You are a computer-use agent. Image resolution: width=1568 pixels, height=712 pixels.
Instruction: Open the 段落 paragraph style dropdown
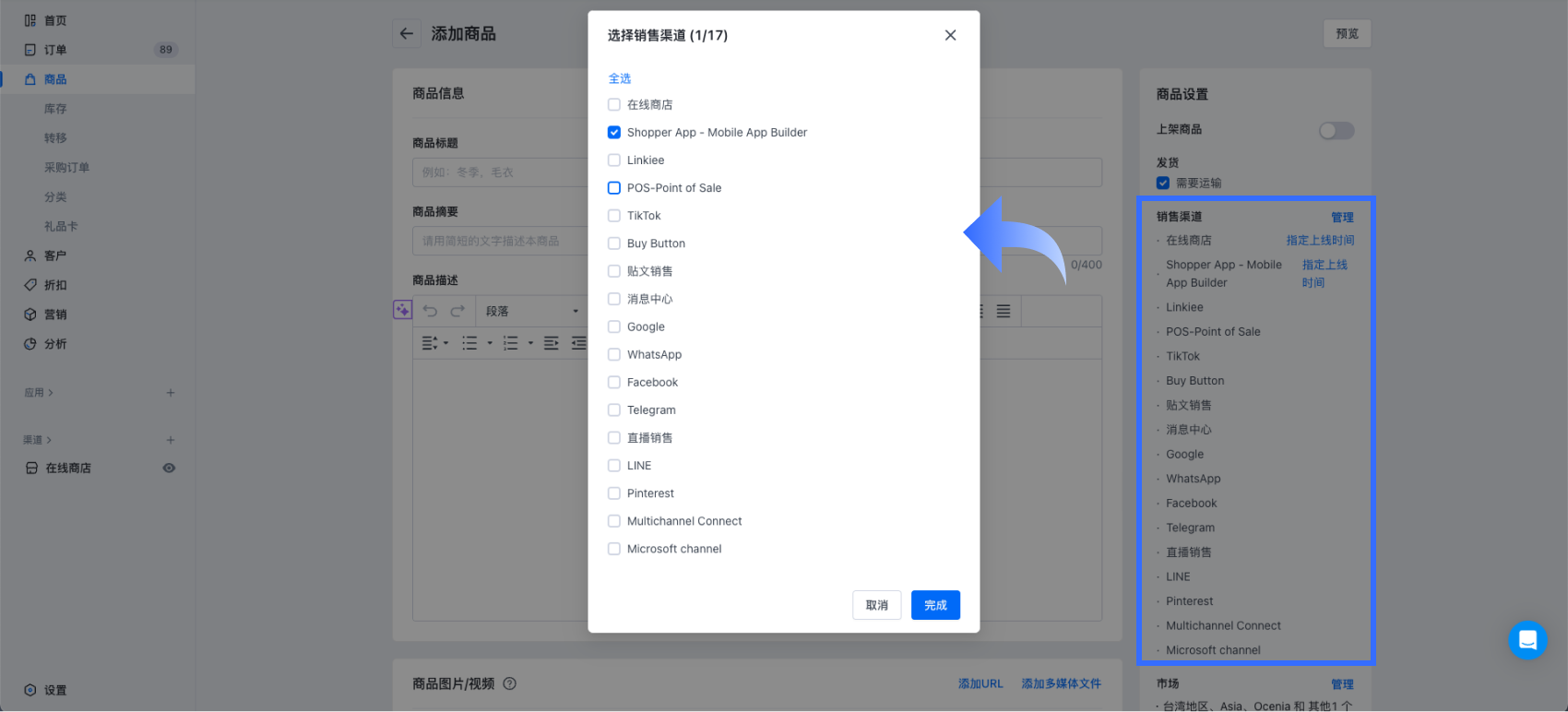pos(531,312)
